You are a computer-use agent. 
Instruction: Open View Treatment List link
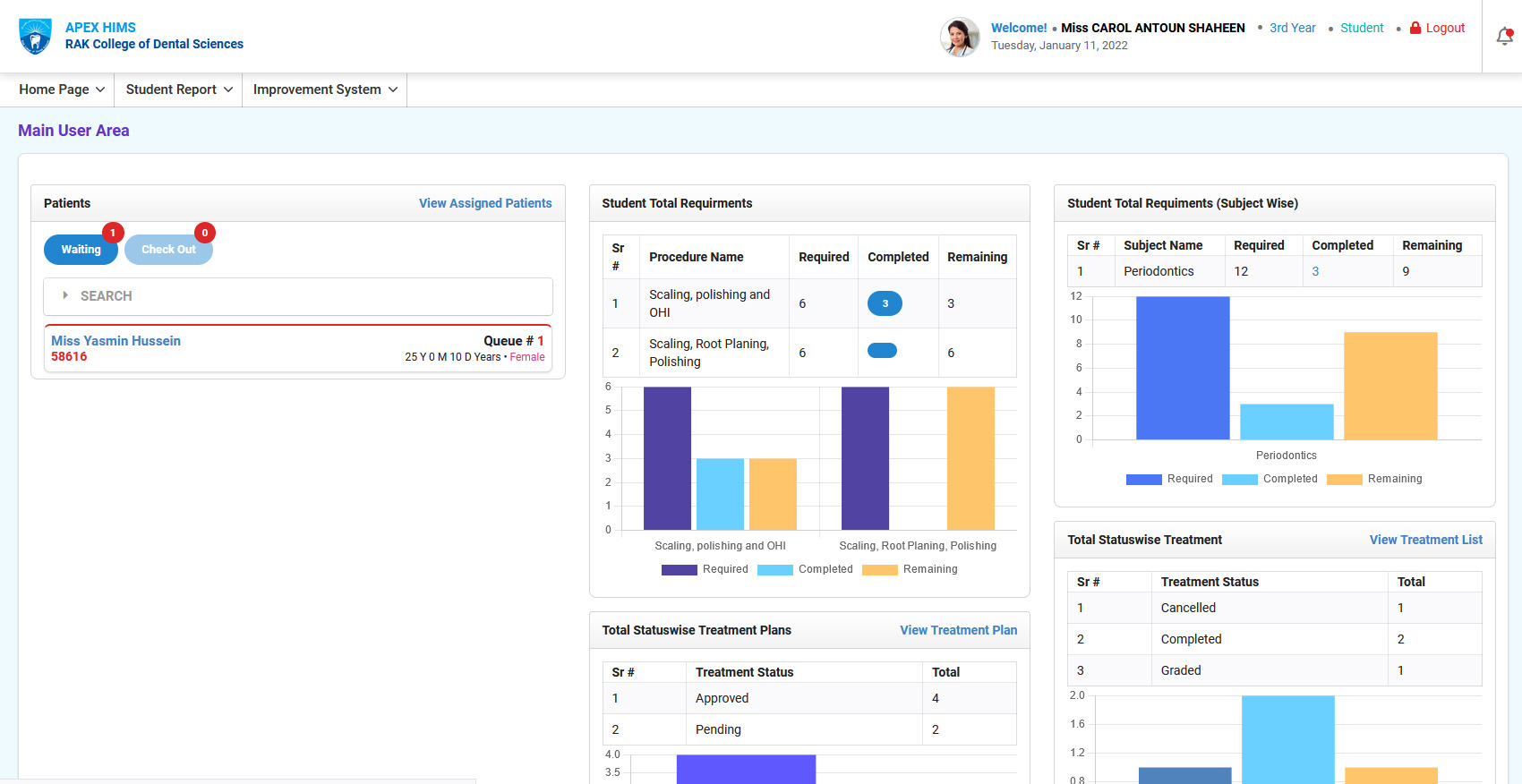click(x=1426, y=540)
